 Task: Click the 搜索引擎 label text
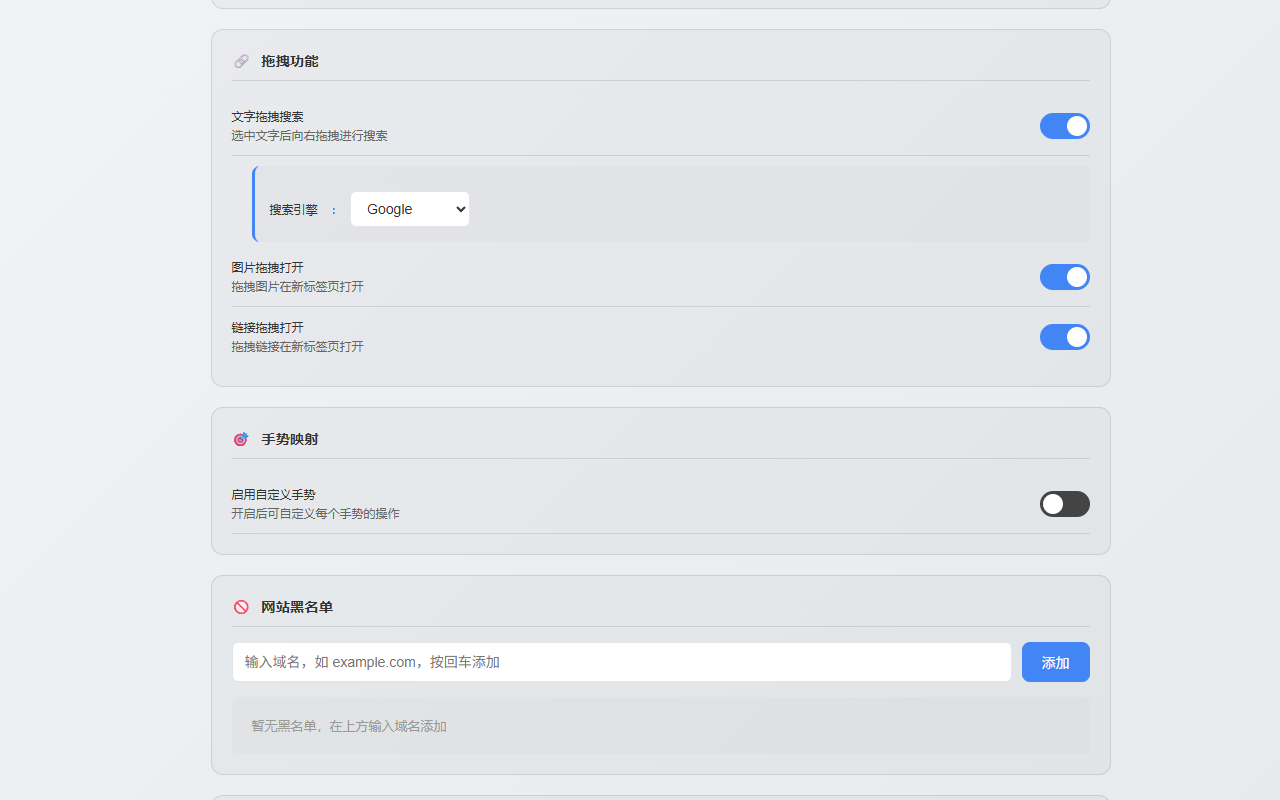point(292,209)
